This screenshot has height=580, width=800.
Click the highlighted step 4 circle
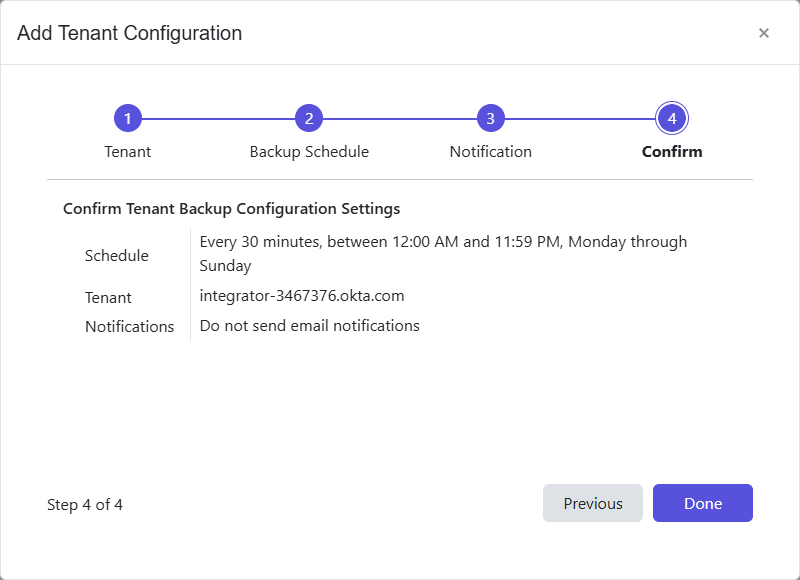pos(671,117)
